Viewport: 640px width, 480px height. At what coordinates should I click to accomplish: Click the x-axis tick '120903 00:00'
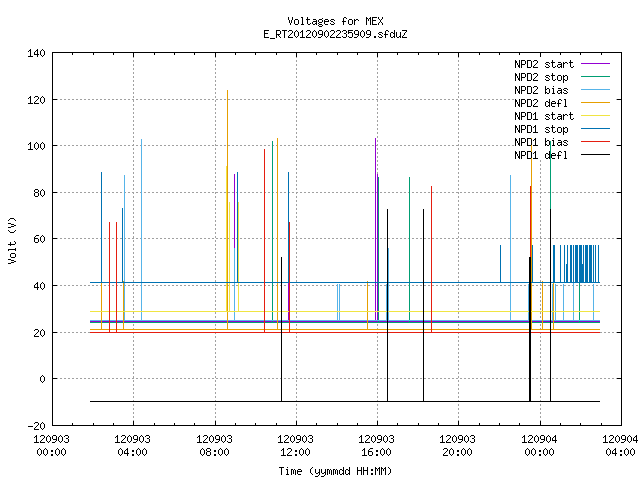point(51,446)
